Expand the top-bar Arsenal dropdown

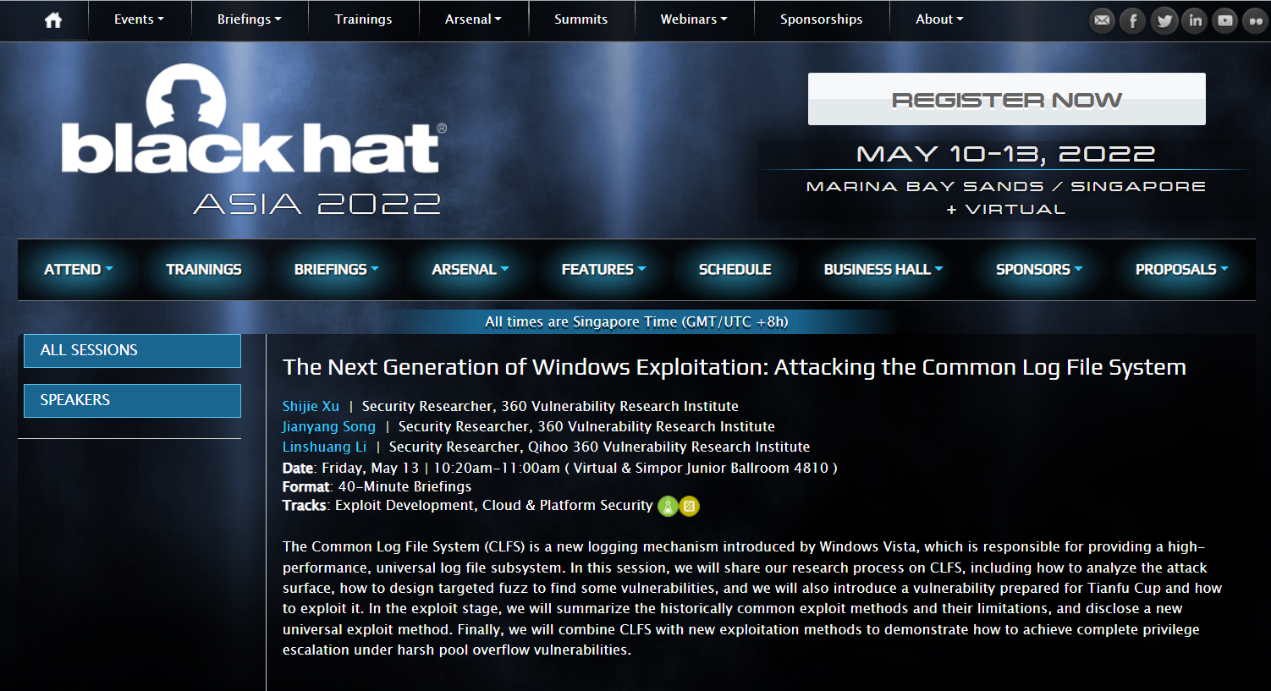473,19
